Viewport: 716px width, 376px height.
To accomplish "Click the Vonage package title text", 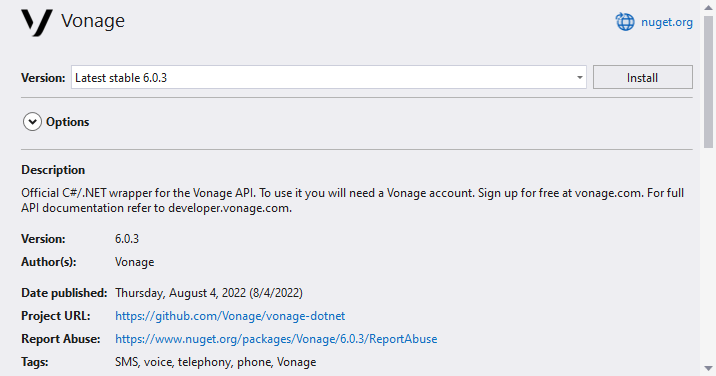I will click(x=93, y=21).
